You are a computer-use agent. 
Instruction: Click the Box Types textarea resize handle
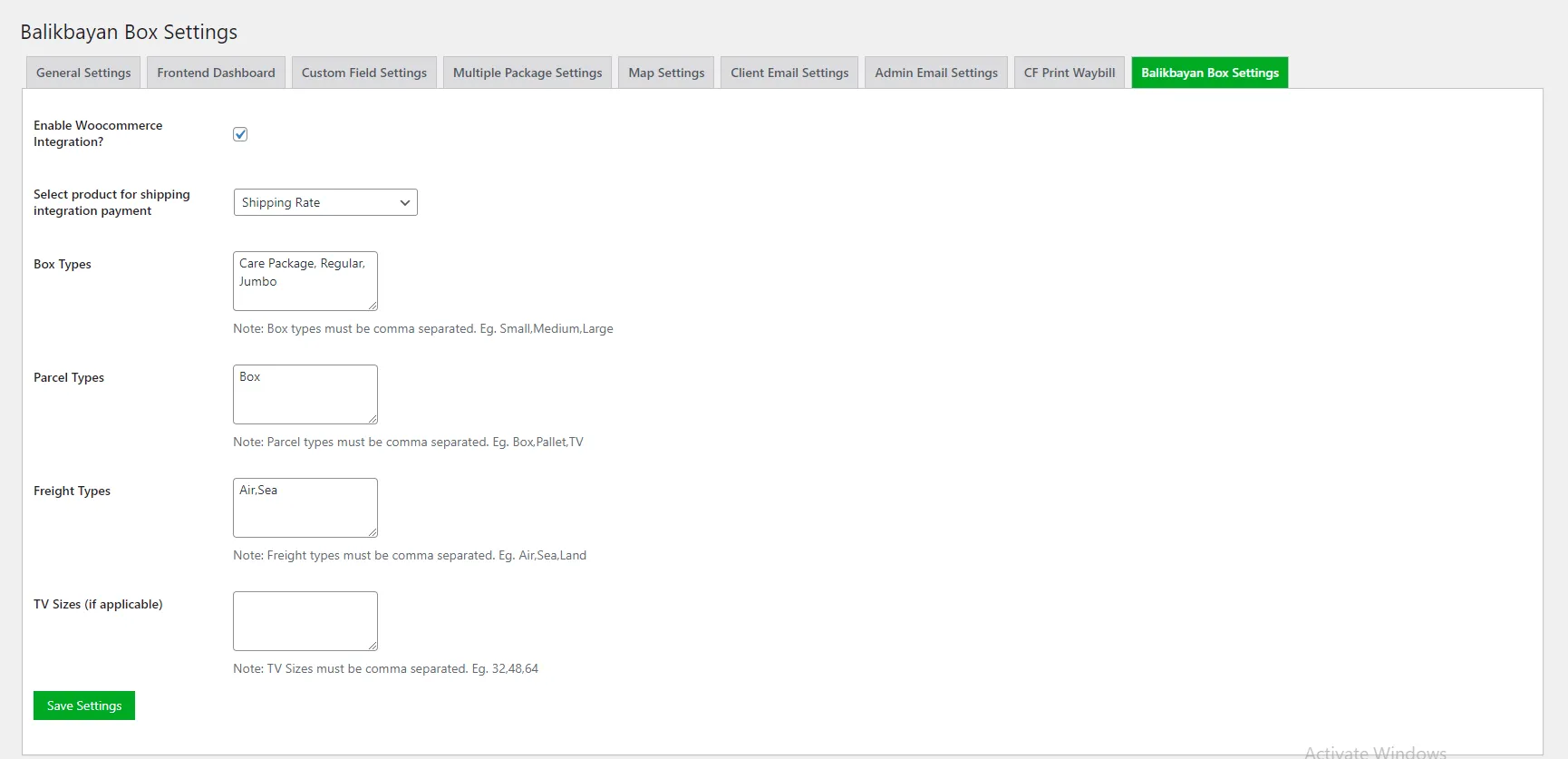pos(373,306)
